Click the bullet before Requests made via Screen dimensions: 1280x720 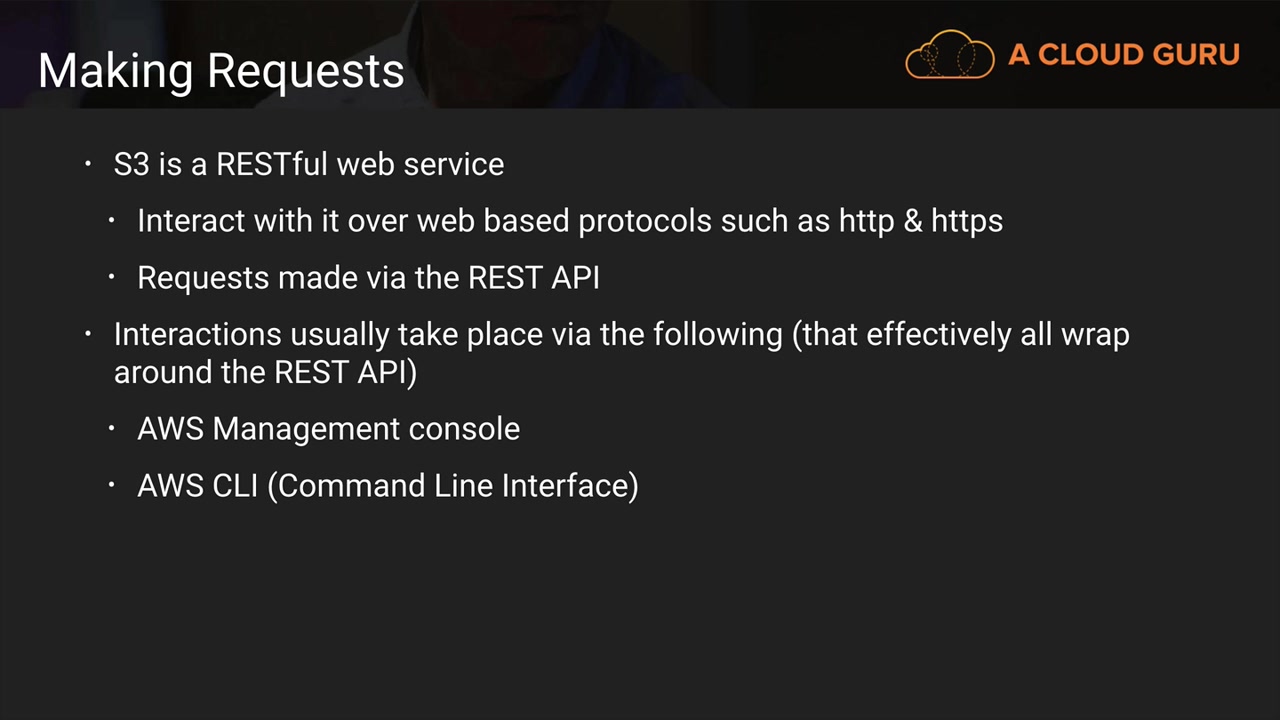coord(112,277)
